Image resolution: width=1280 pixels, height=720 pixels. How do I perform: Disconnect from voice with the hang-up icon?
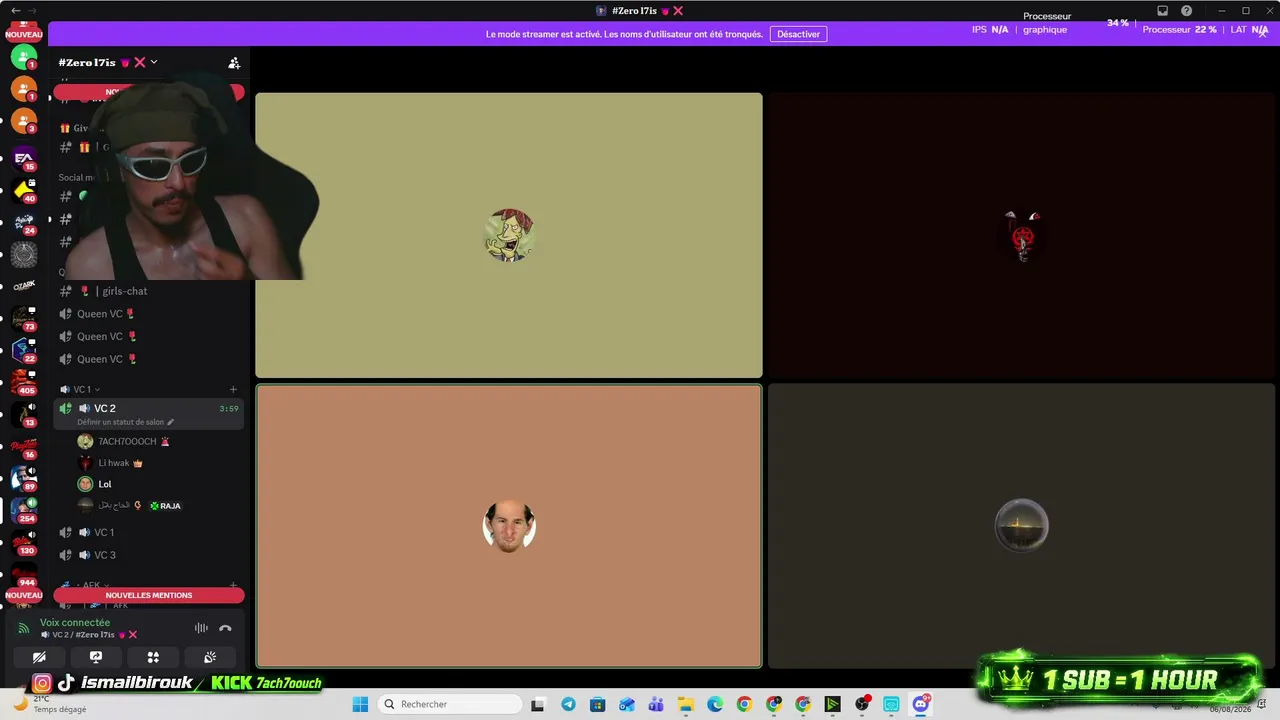click(x=225, y=628)
